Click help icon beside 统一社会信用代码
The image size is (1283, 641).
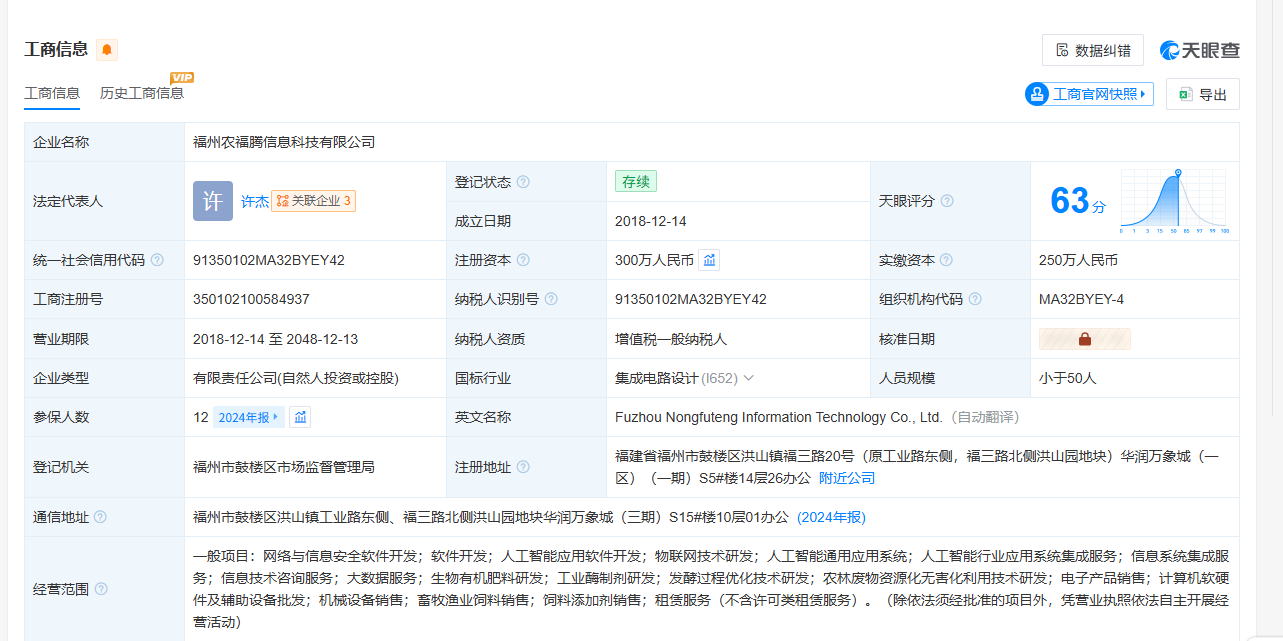[x=157, y=260]
